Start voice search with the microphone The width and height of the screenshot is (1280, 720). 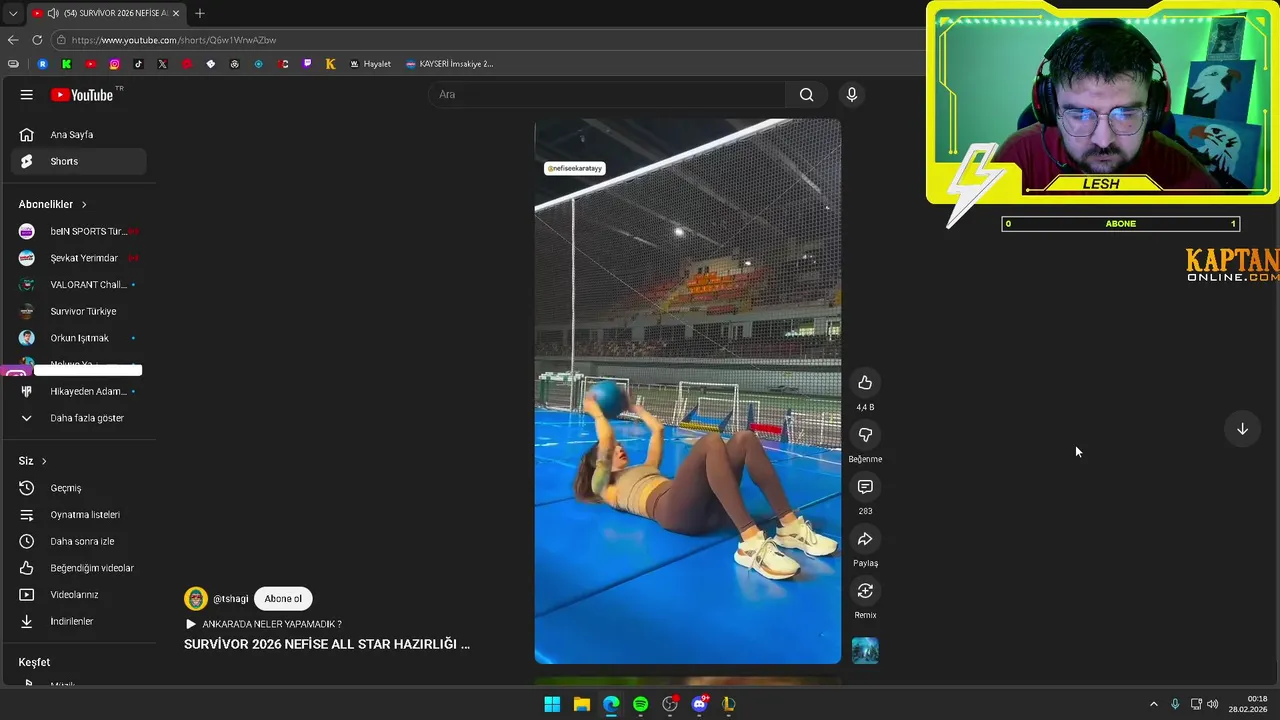(852, 95)
